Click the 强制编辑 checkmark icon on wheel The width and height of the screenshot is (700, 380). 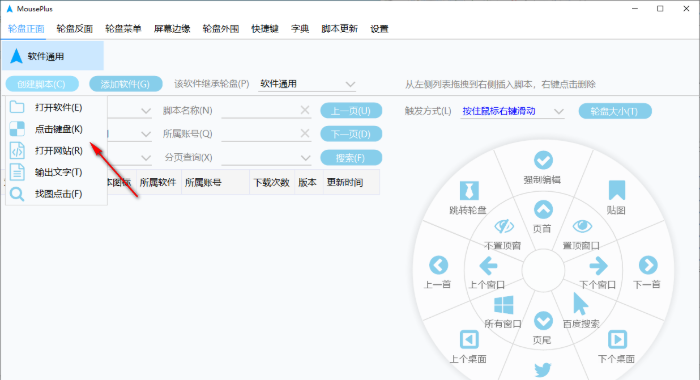coord(543,160)
